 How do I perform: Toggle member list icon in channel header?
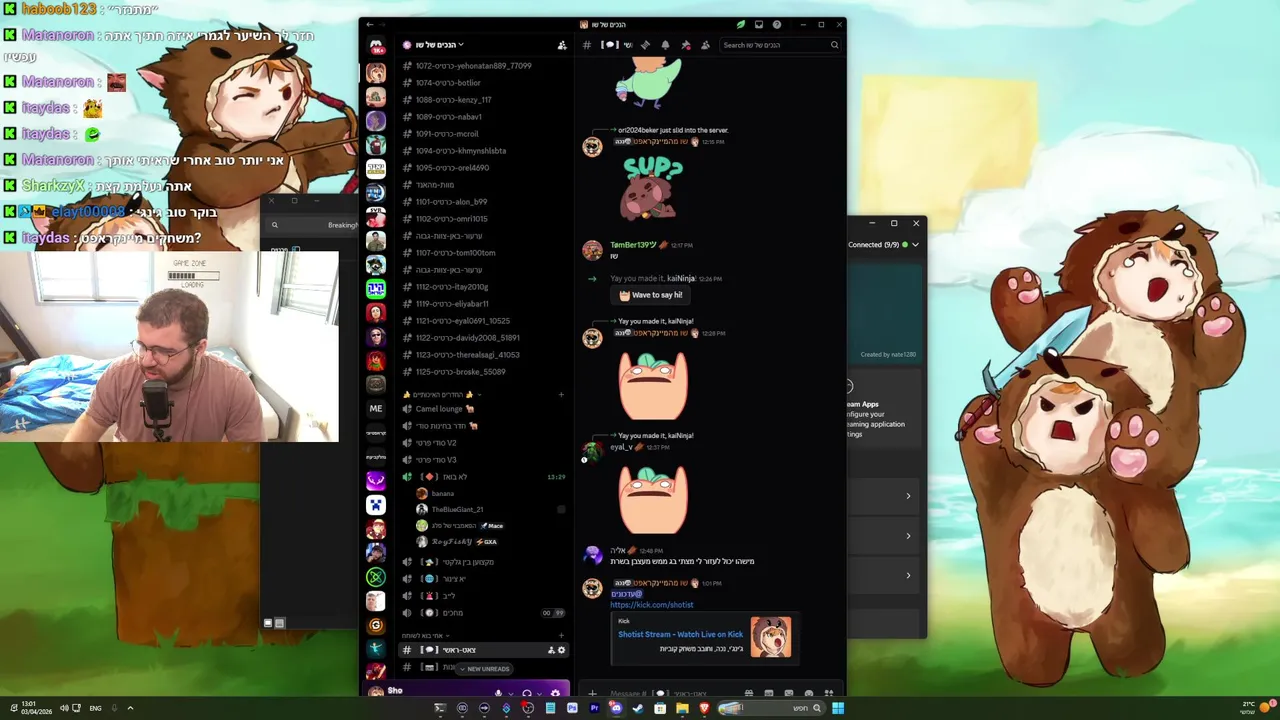coord(705,45)
